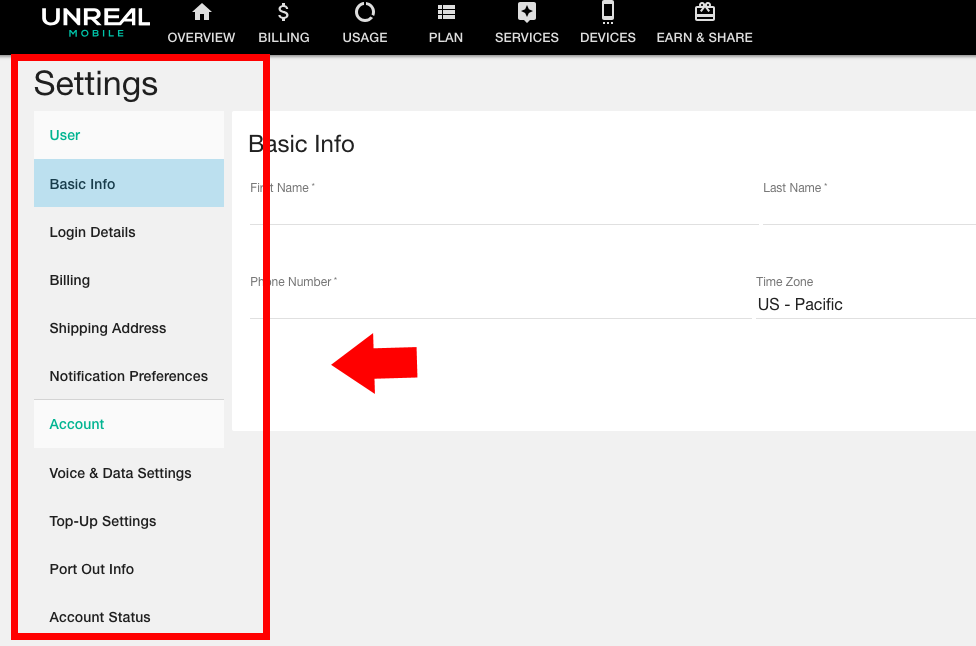976x646 pixels.
Task: Open Voice & Data Settings
Action: (129, 473)
